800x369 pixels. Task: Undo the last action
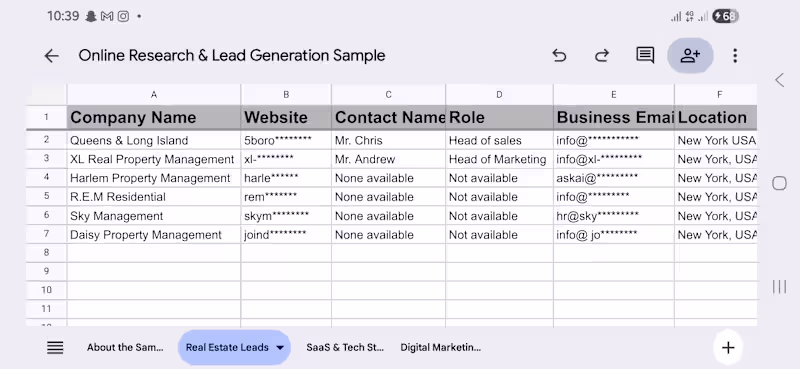point(559,55)
